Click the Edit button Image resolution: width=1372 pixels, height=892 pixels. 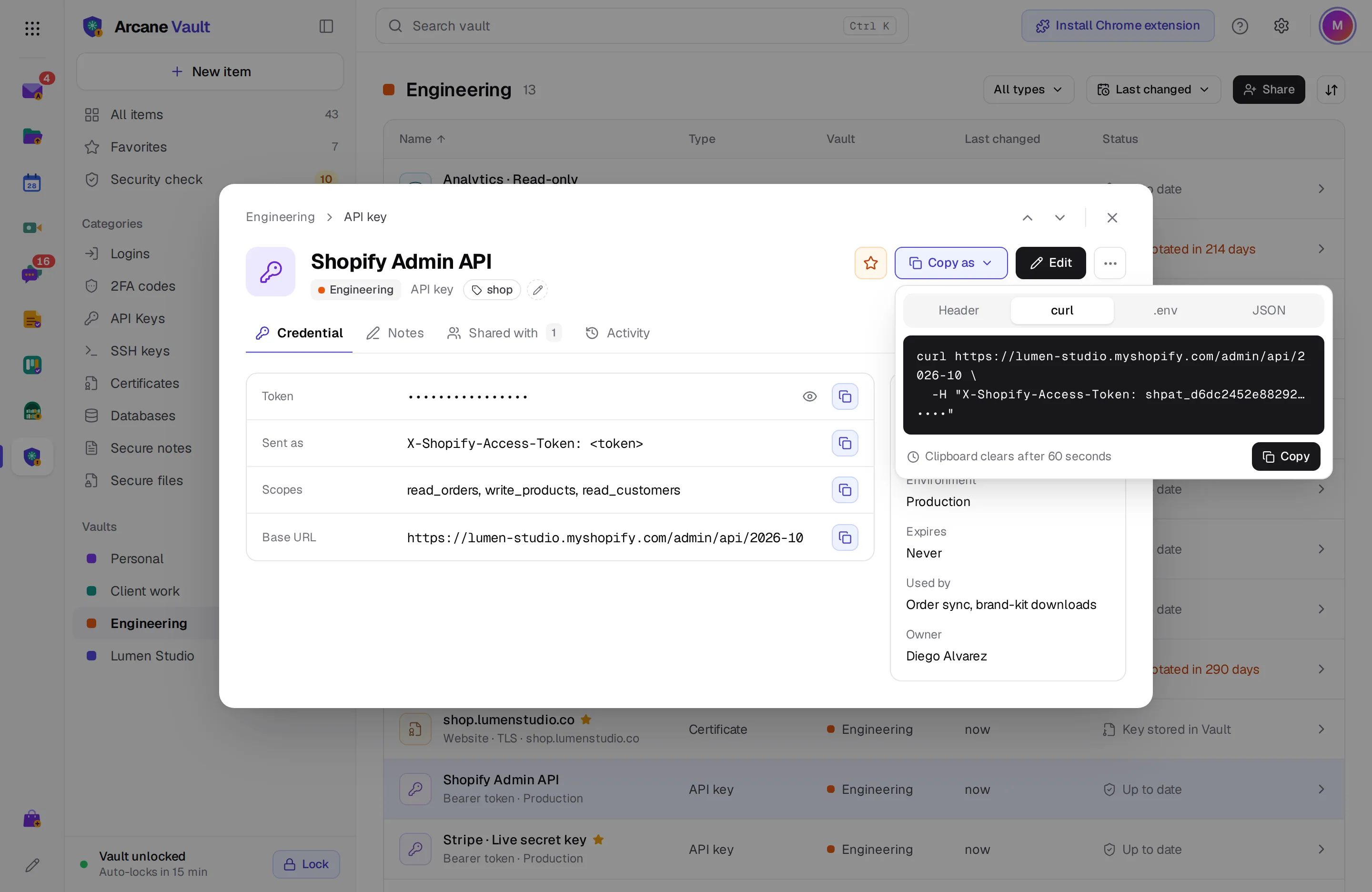coord(1050,263)
